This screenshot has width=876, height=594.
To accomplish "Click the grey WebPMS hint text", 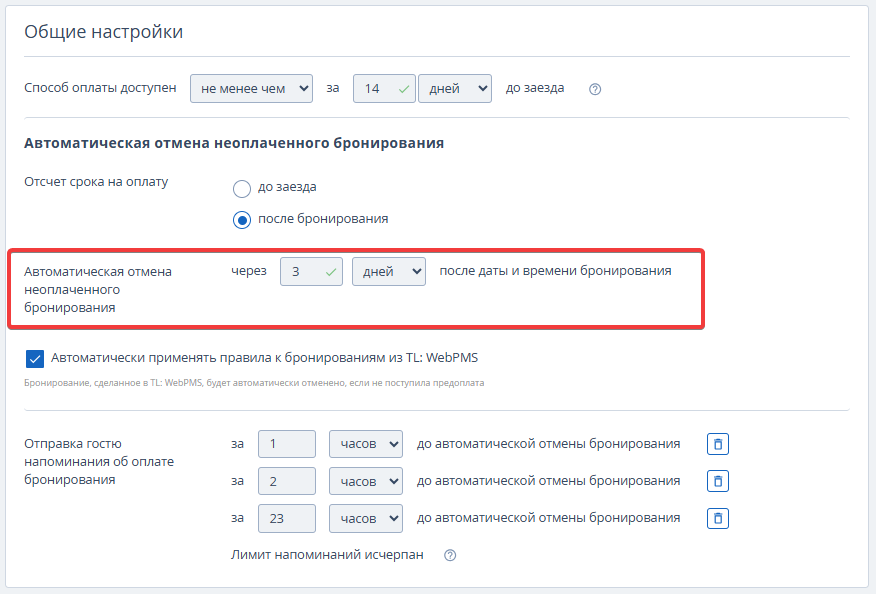I will click(x=254, y=383).
